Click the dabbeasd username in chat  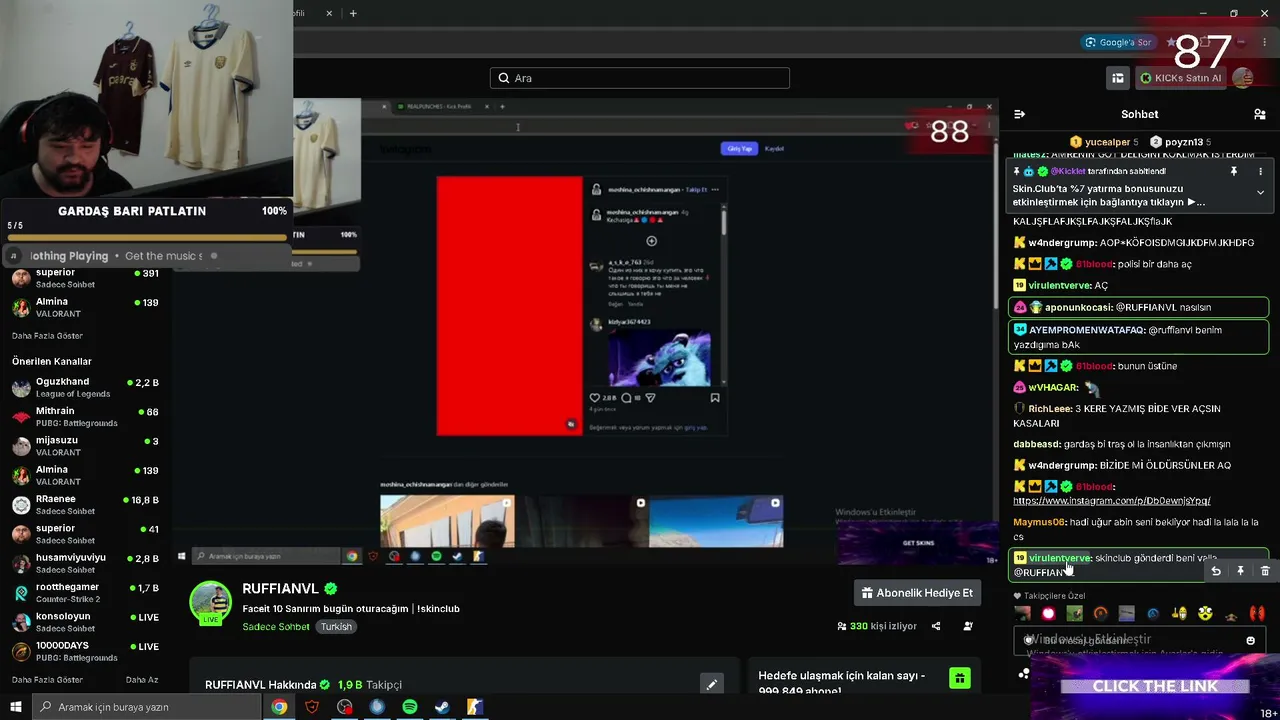(1037, 444)
